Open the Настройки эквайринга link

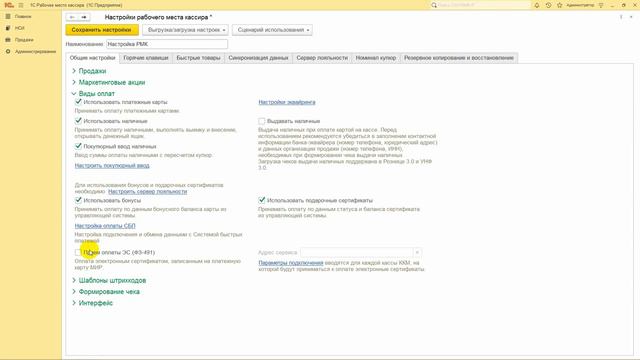pos(287,102)
